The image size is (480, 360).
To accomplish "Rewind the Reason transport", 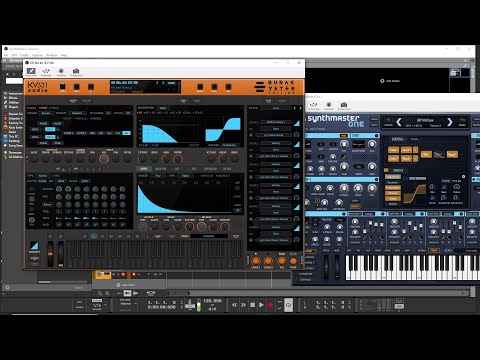I will pyautogui.click(x=235, y=305).
